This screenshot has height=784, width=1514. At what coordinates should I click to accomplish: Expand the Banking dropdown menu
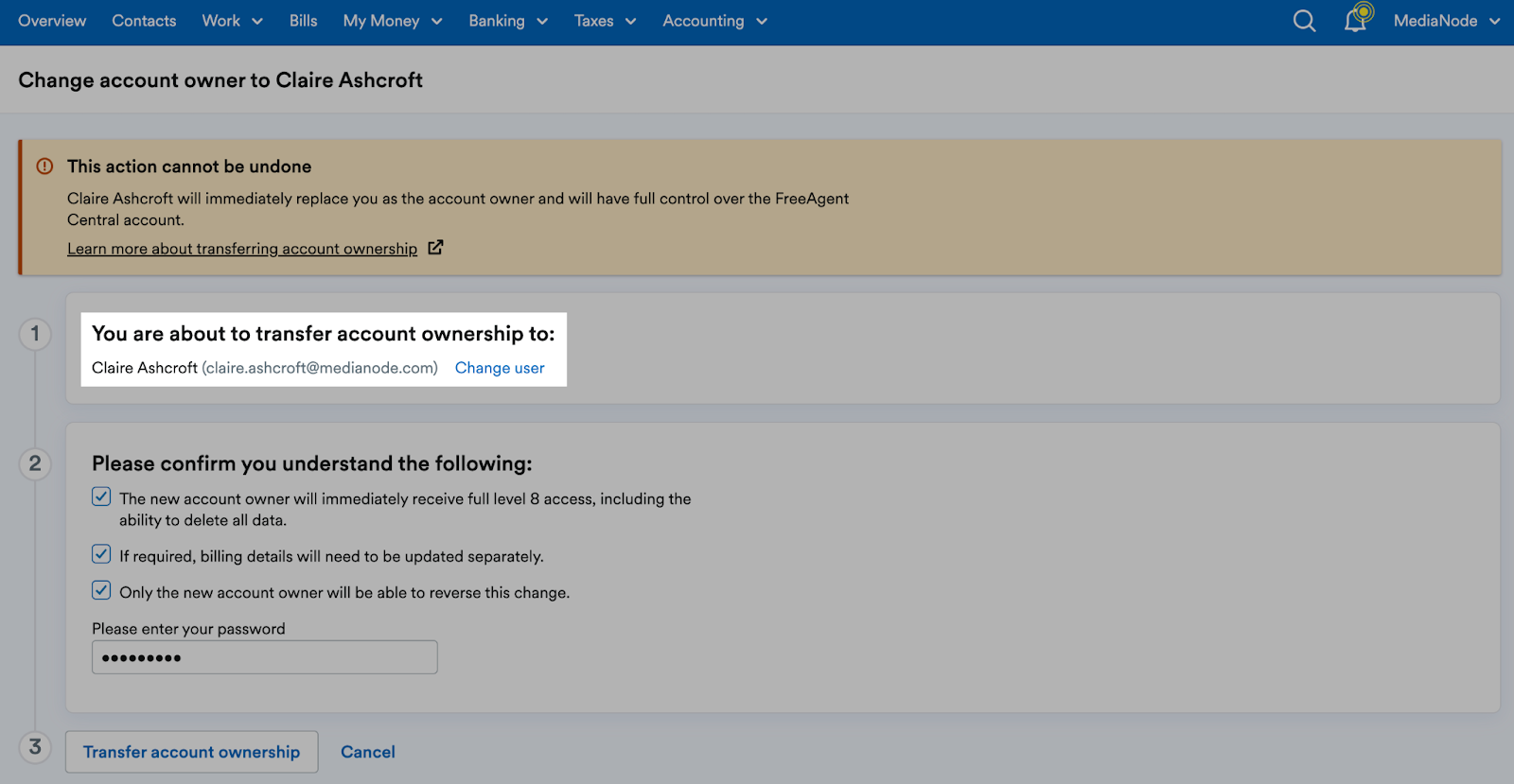coord(508,21)
